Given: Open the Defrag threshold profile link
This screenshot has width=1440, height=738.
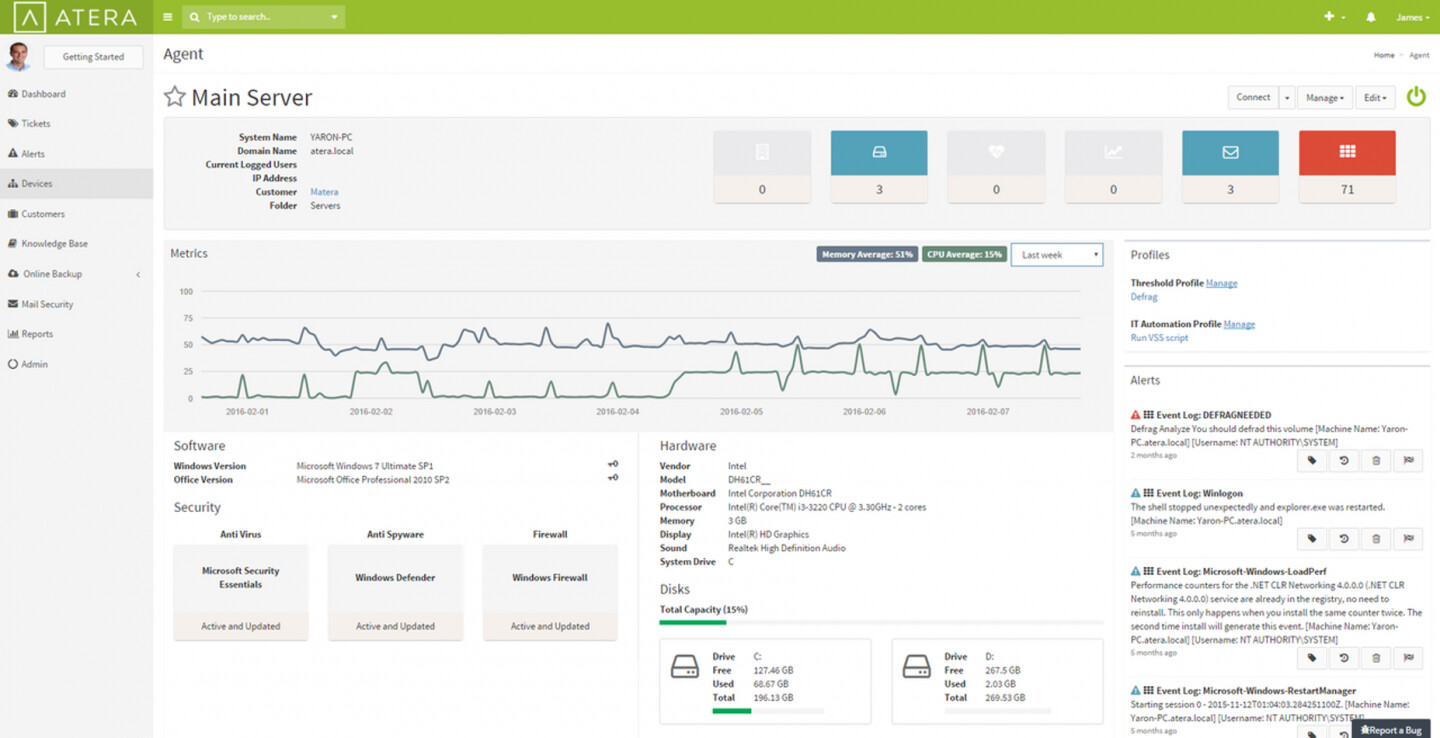Looking at the screenshot, I should pos(1144,297).
